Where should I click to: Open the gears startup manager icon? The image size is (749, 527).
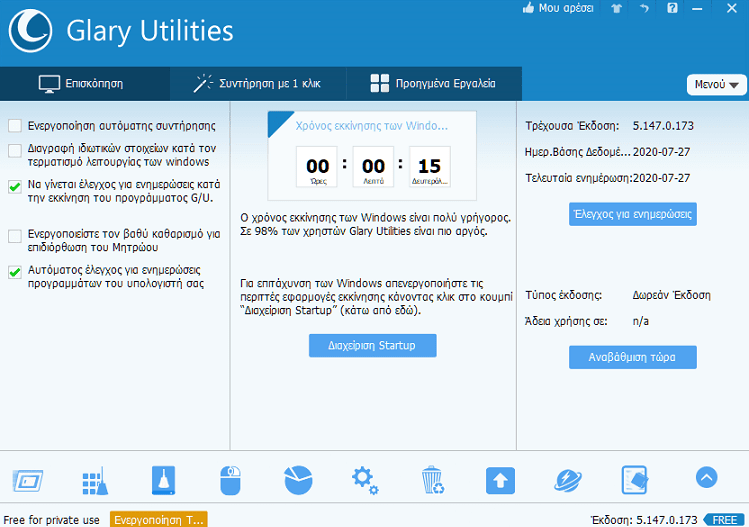tap(365, 480)
